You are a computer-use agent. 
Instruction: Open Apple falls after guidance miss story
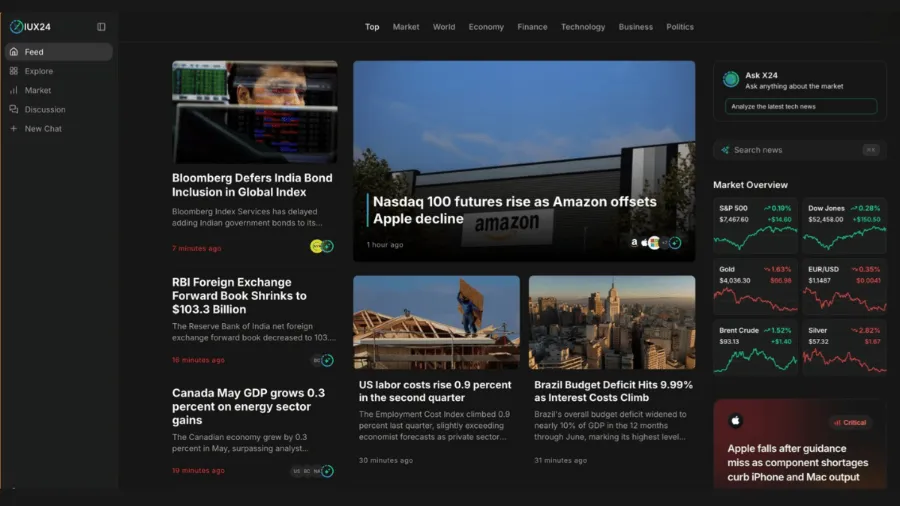pyautogui.click(x=798, y=462)
